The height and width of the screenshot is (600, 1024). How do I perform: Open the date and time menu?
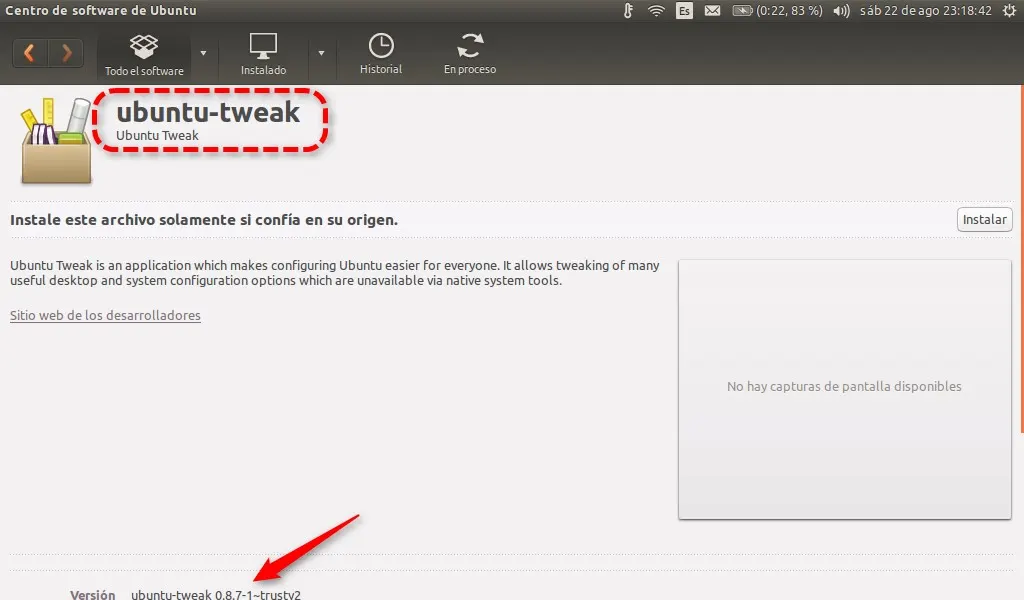[925, 11]
